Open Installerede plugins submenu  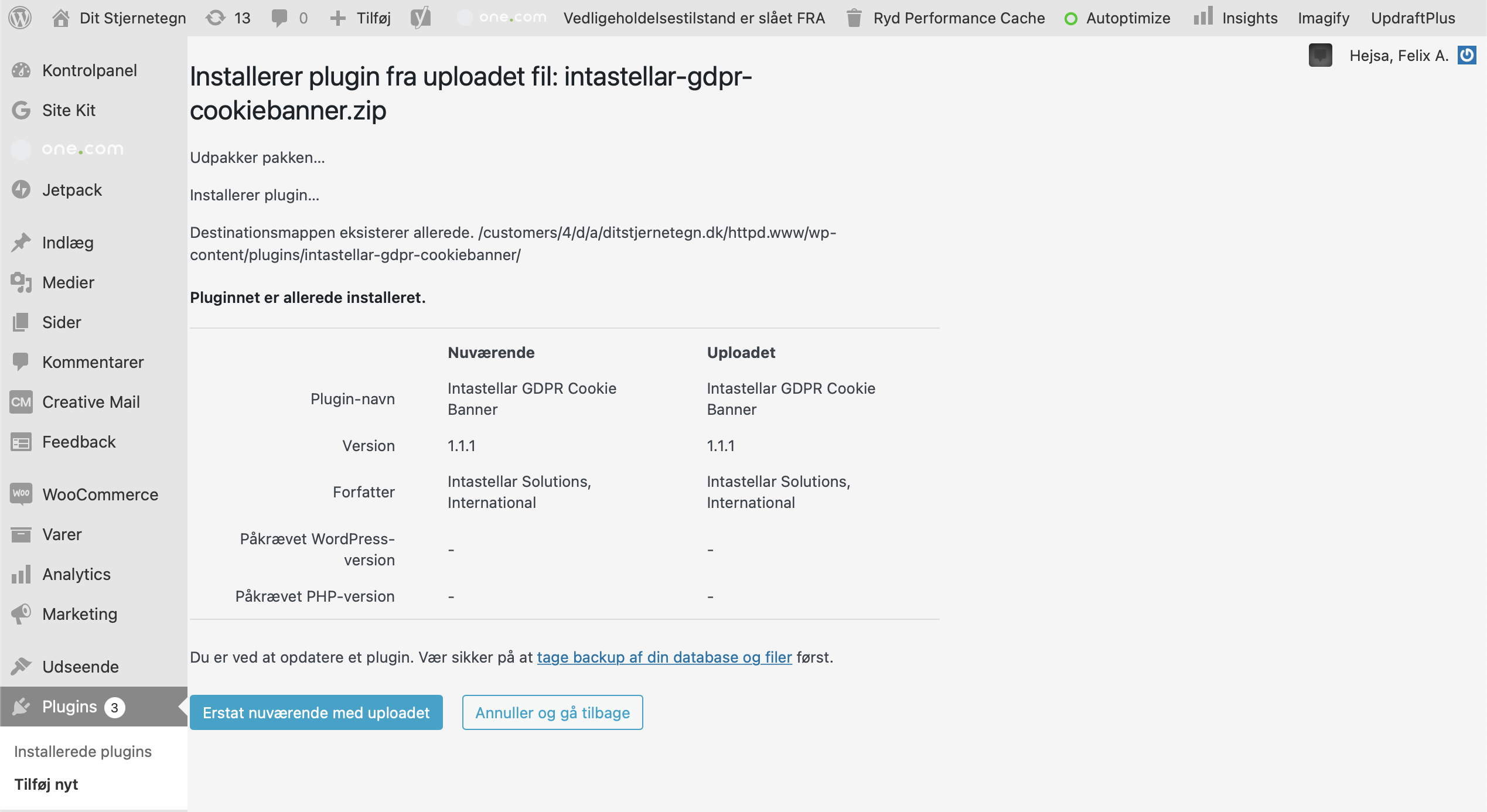(83, 751)
